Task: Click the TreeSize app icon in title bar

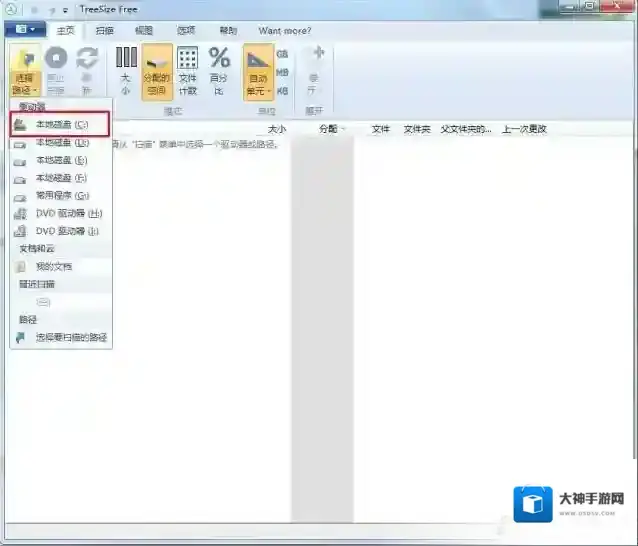Action: pos(11,9)
